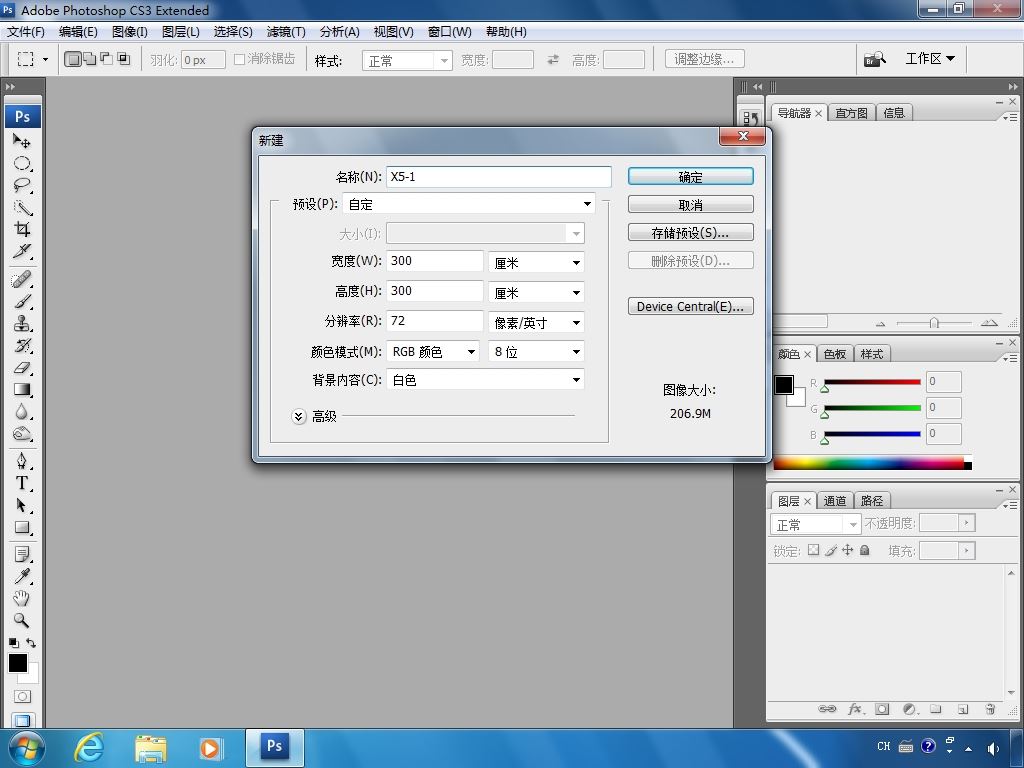1024x768 pixels.
Task: Switch to the 直方图 tab
Action: pyautogui.click(x=852, y=113)
